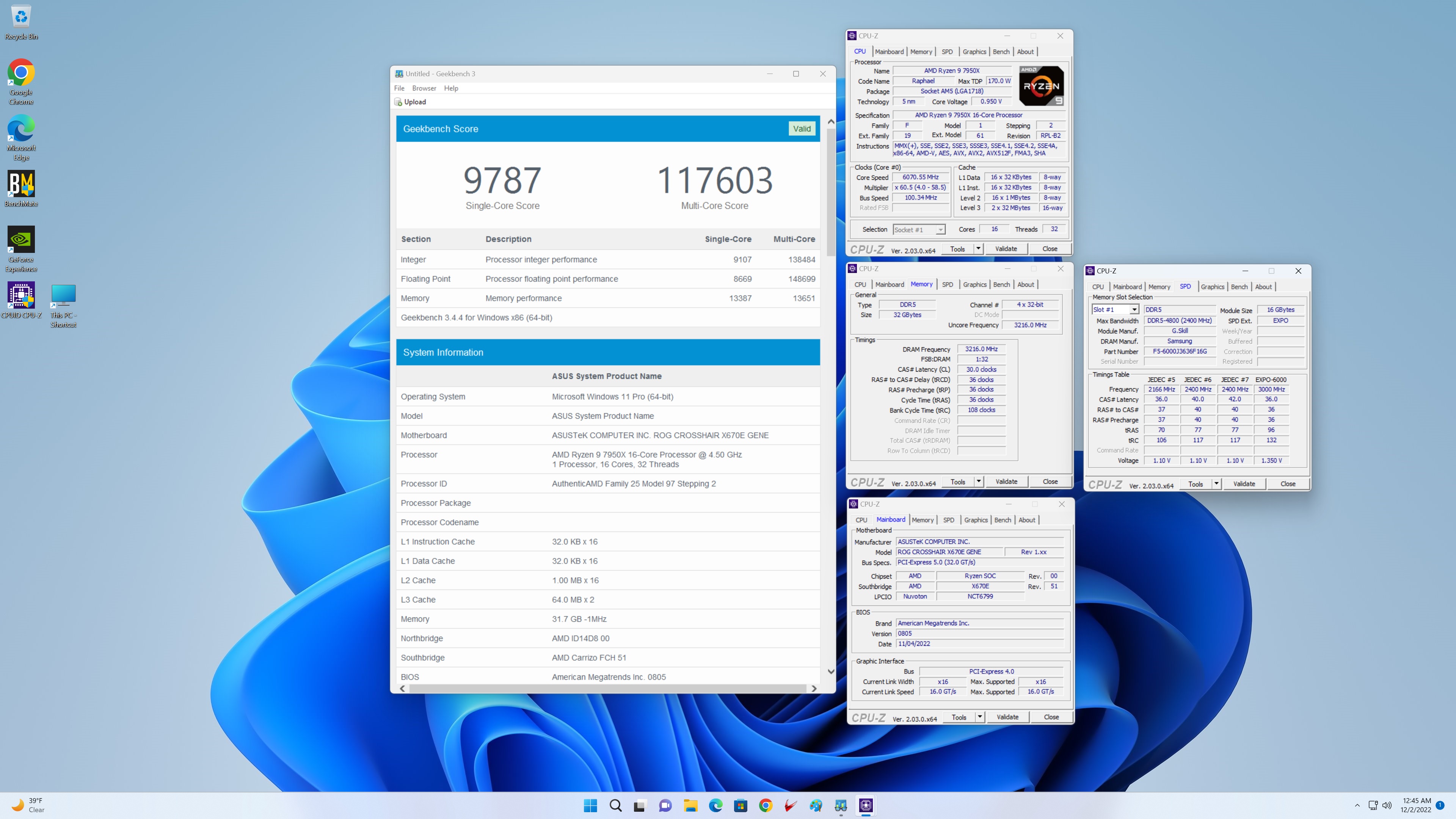Click the ROG CROSSHAIR X670E GENE model field in CPU-Z

[949, 552]
